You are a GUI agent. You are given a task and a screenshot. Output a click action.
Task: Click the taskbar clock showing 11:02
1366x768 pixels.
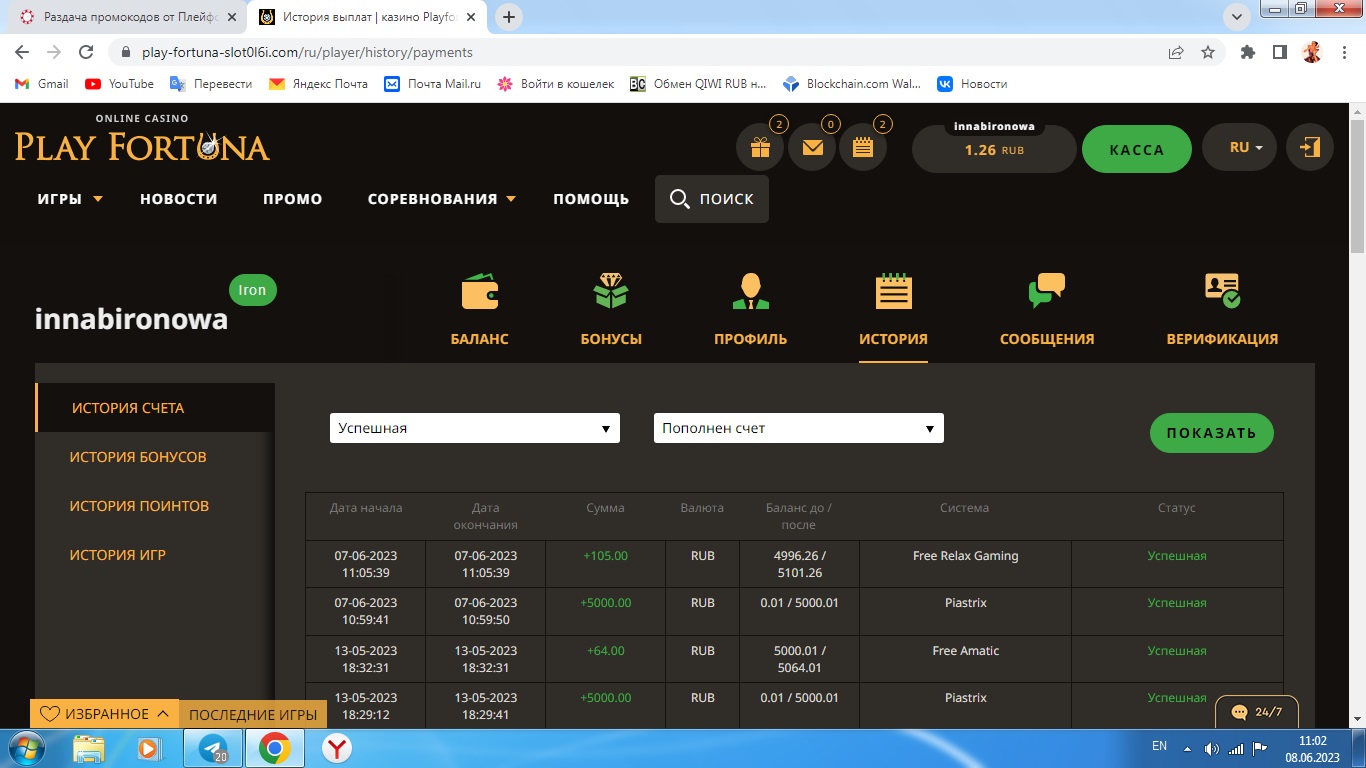pos(1312,748)
